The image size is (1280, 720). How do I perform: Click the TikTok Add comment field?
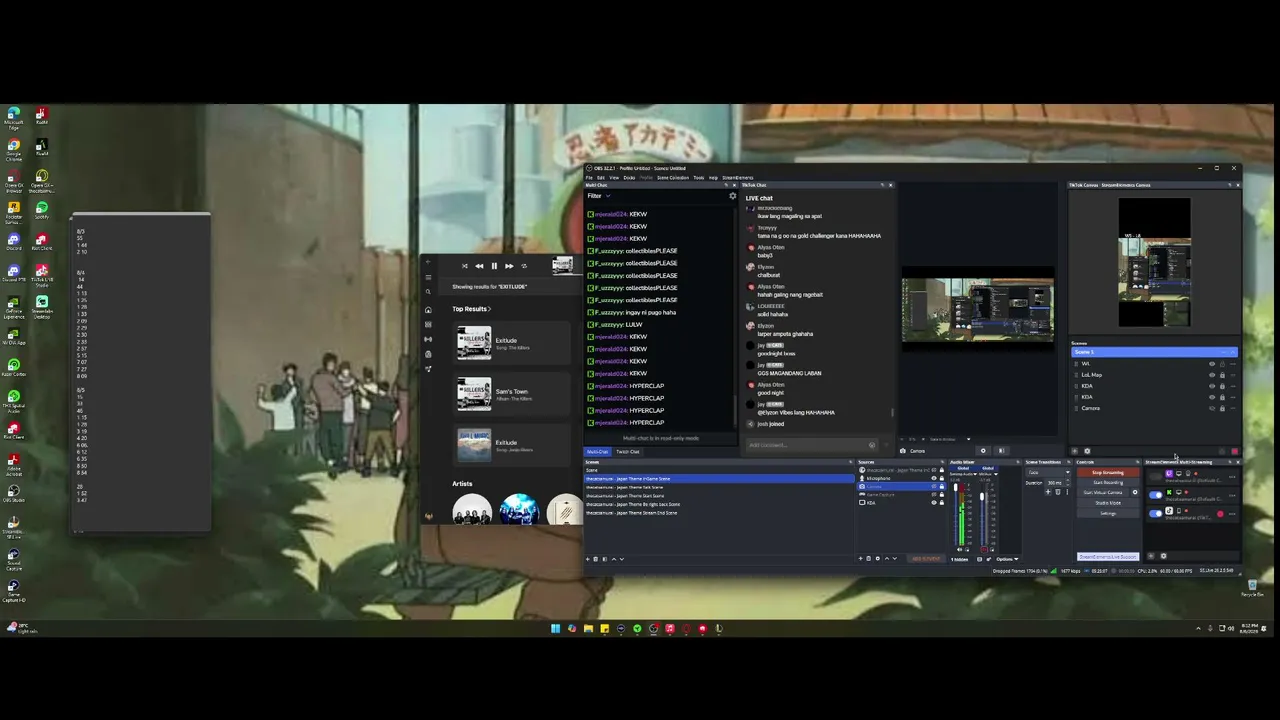pyautogui.click(x=812, y=445)
